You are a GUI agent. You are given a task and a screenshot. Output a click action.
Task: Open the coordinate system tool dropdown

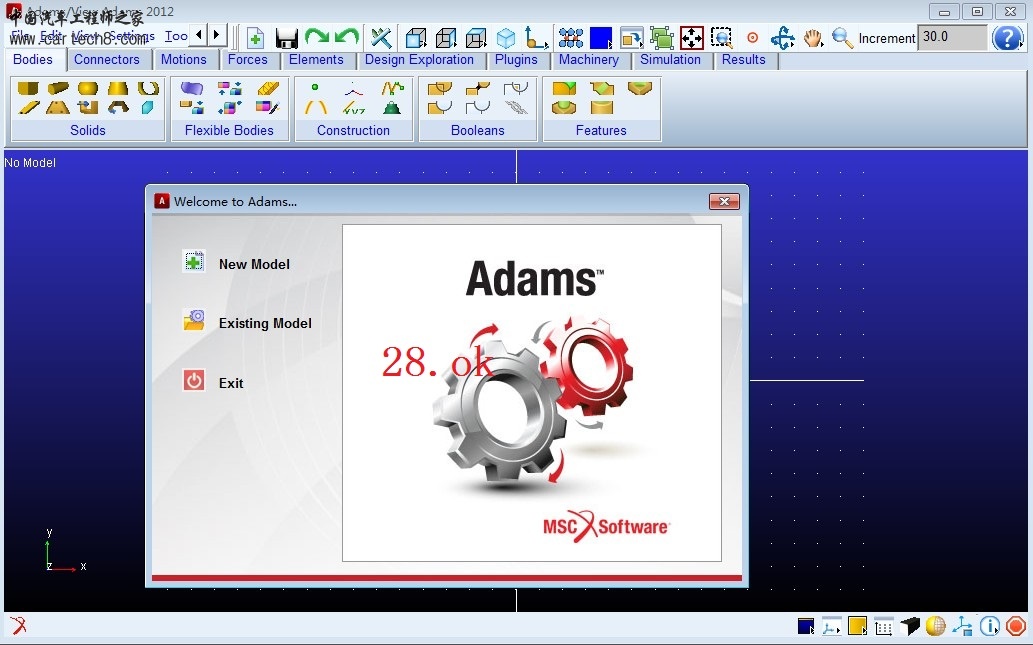536,38
